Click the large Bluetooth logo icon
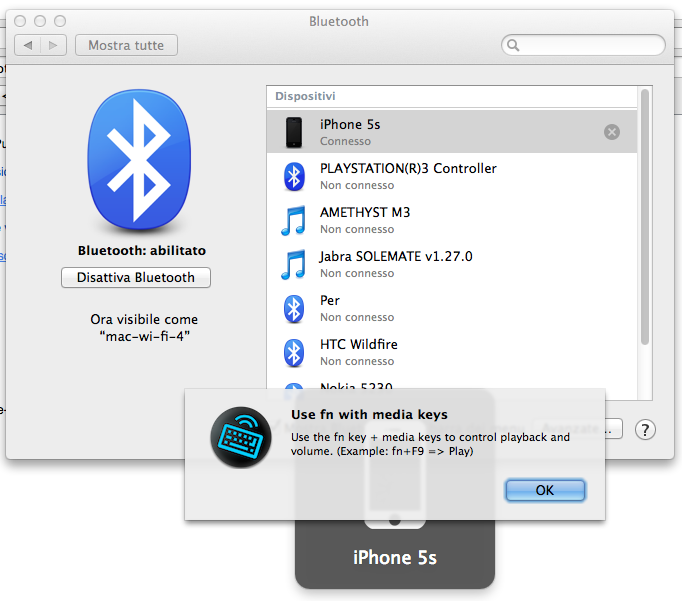This screenshot has height=601, width=682. coord(139,160)
